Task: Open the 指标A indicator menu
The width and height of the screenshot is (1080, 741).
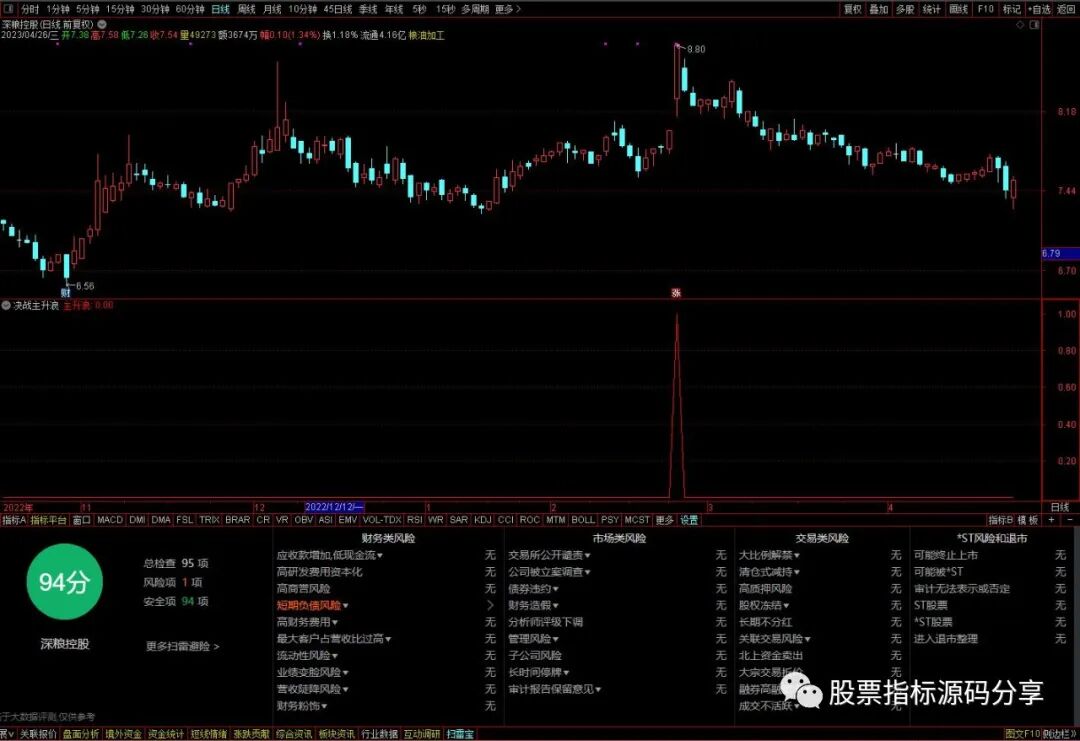Action: pos(14,520)
